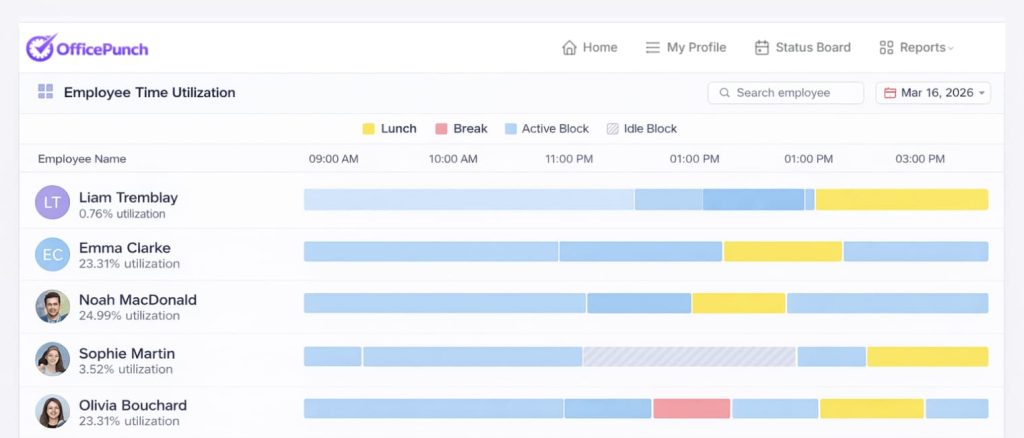This screenshot has width=1024, height=438.
Task: Click the magnifier icon in search box
Action: (724, 93)
